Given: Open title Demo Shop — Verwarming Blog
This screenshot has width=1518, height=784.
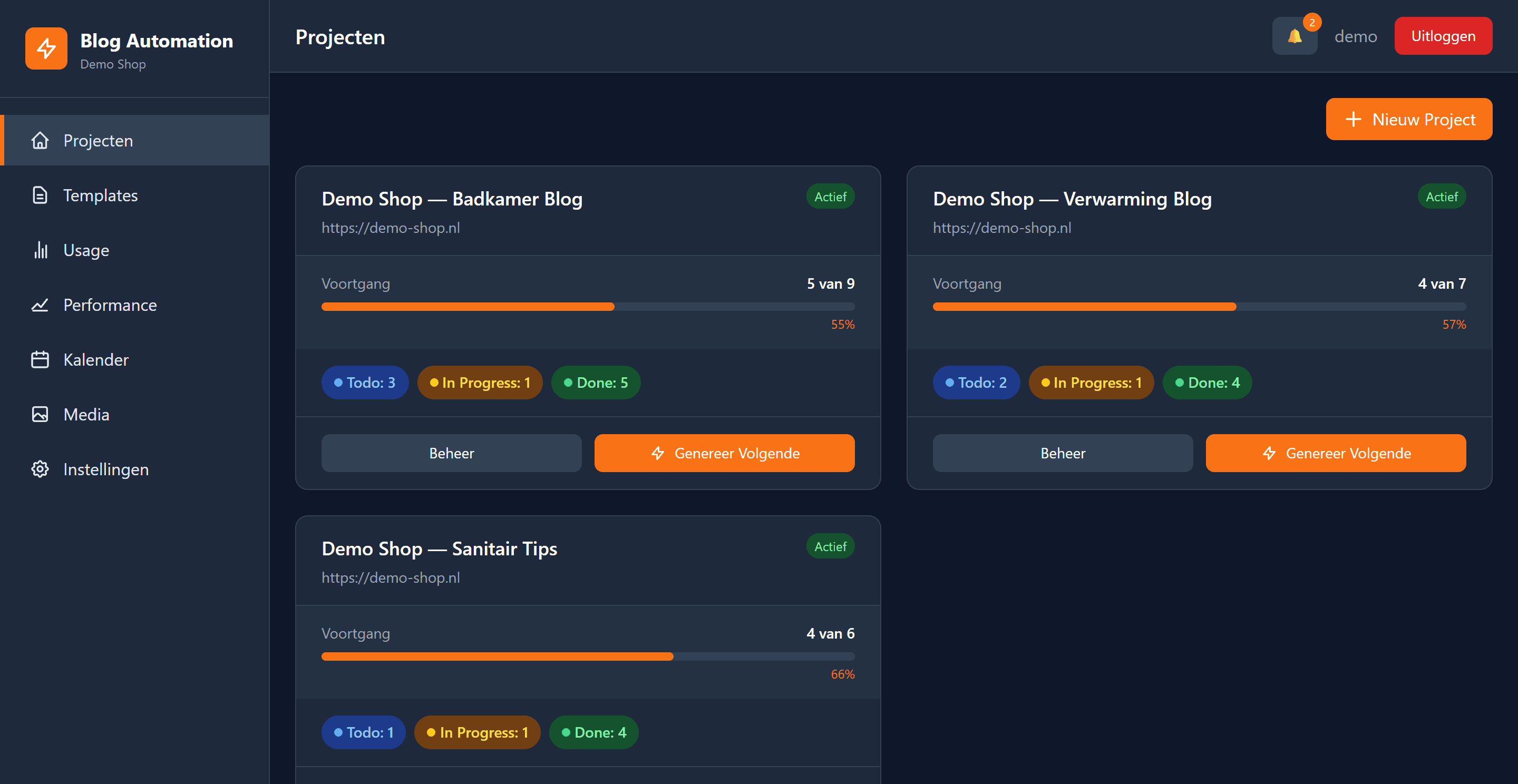Looking at the screenshot, I should 1072,199.
